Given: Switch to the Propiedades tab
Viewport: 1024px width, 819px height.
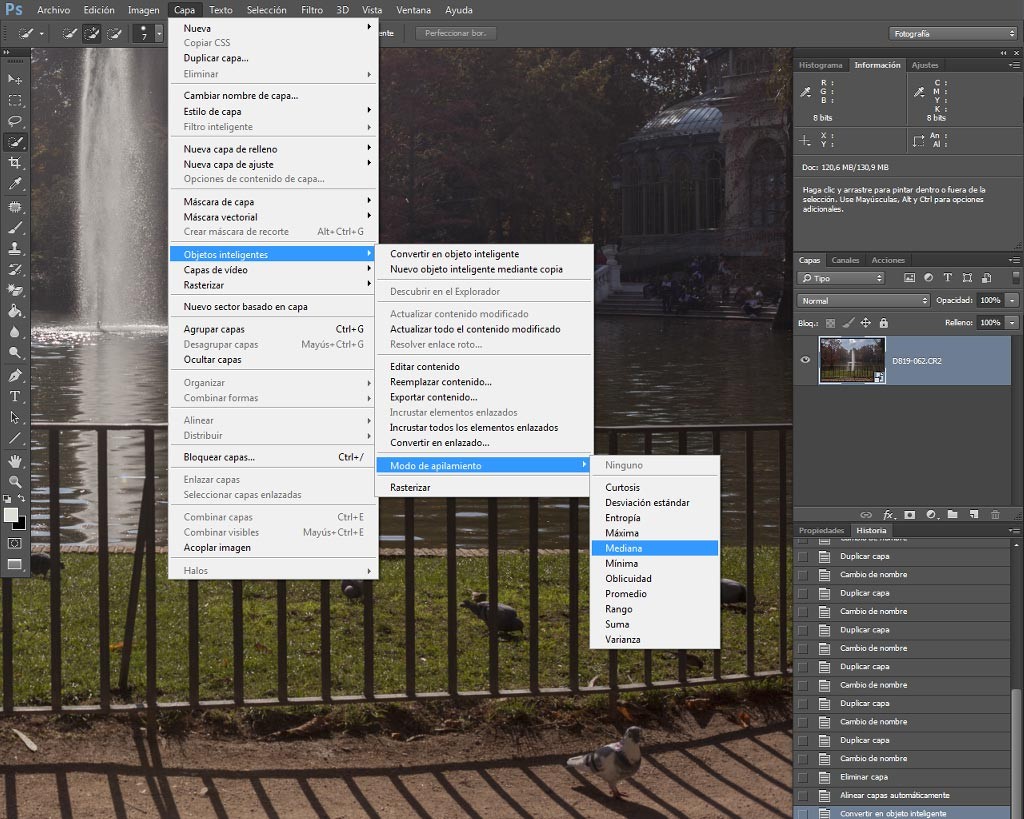Looking at the screenshot, I should tap(822, 530).
